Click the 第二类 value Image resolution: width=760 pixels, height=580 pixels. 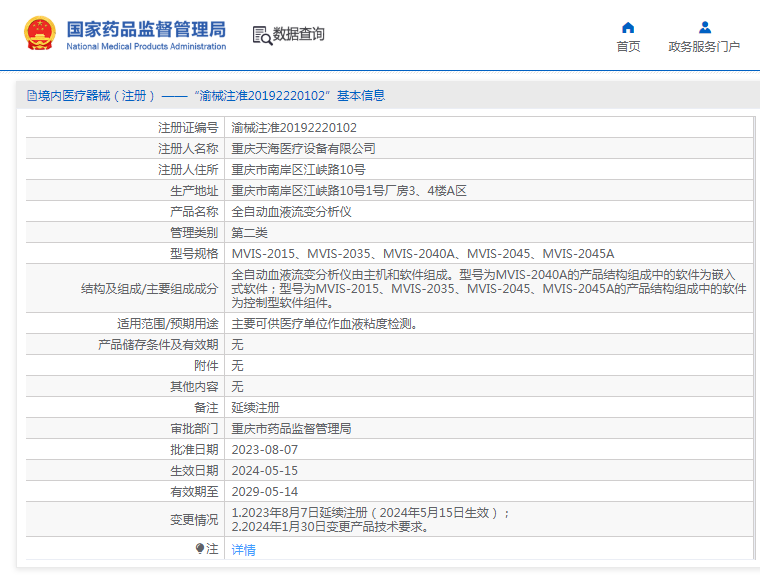(249, 233)
